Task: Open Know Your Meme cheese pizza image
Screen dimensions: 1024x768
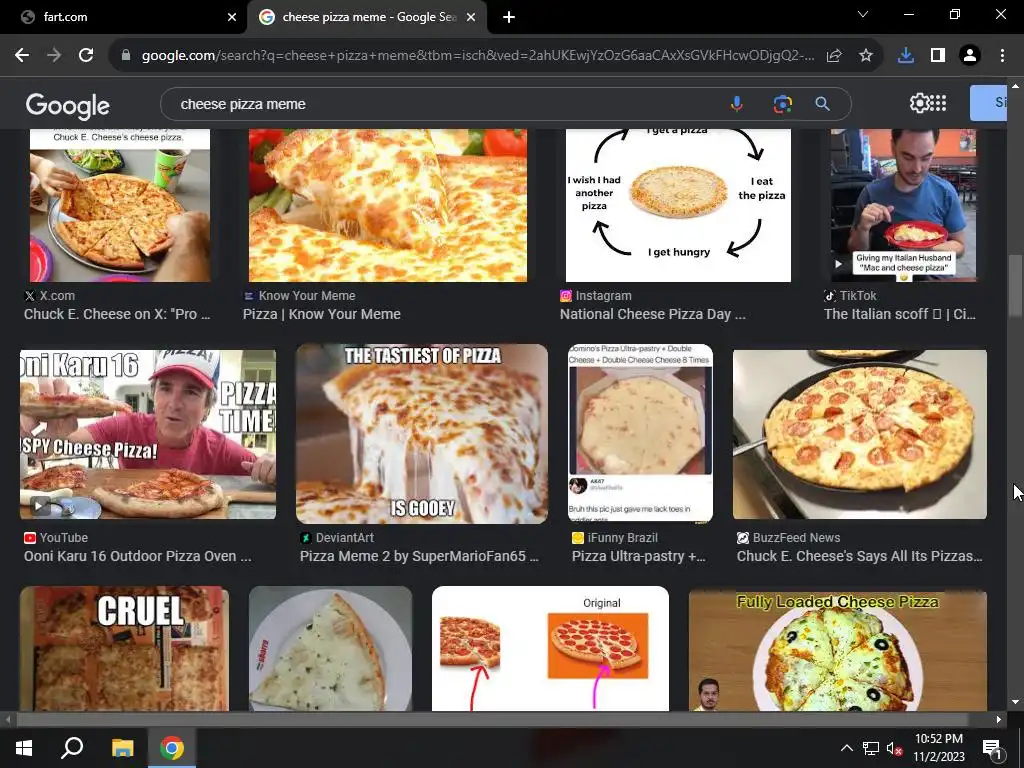Action: 388,205
